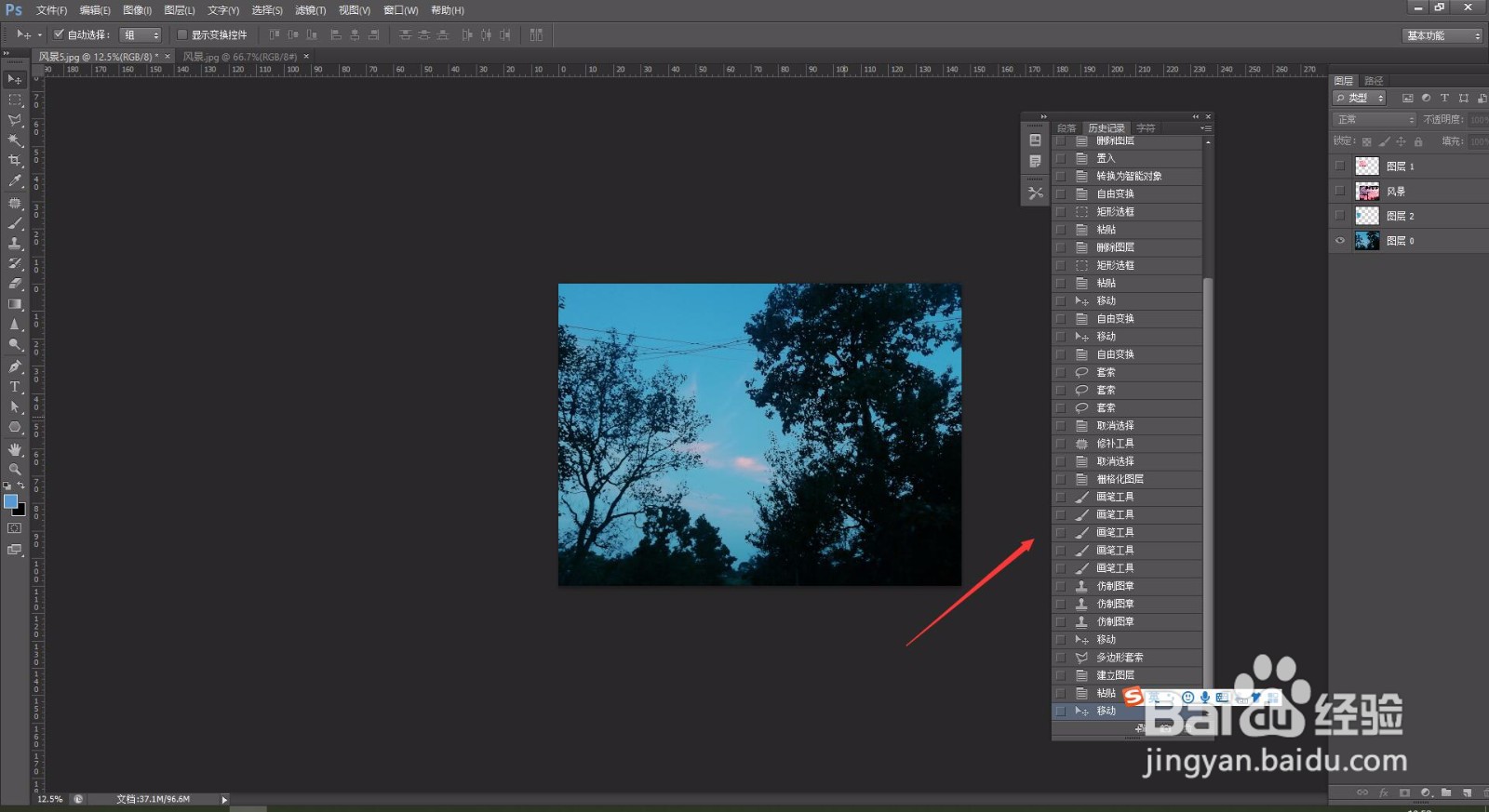This screenshot has width=1489, height=812.
Task: Set history brush source at 多边形套索 state
Action: pos(1060,658)
